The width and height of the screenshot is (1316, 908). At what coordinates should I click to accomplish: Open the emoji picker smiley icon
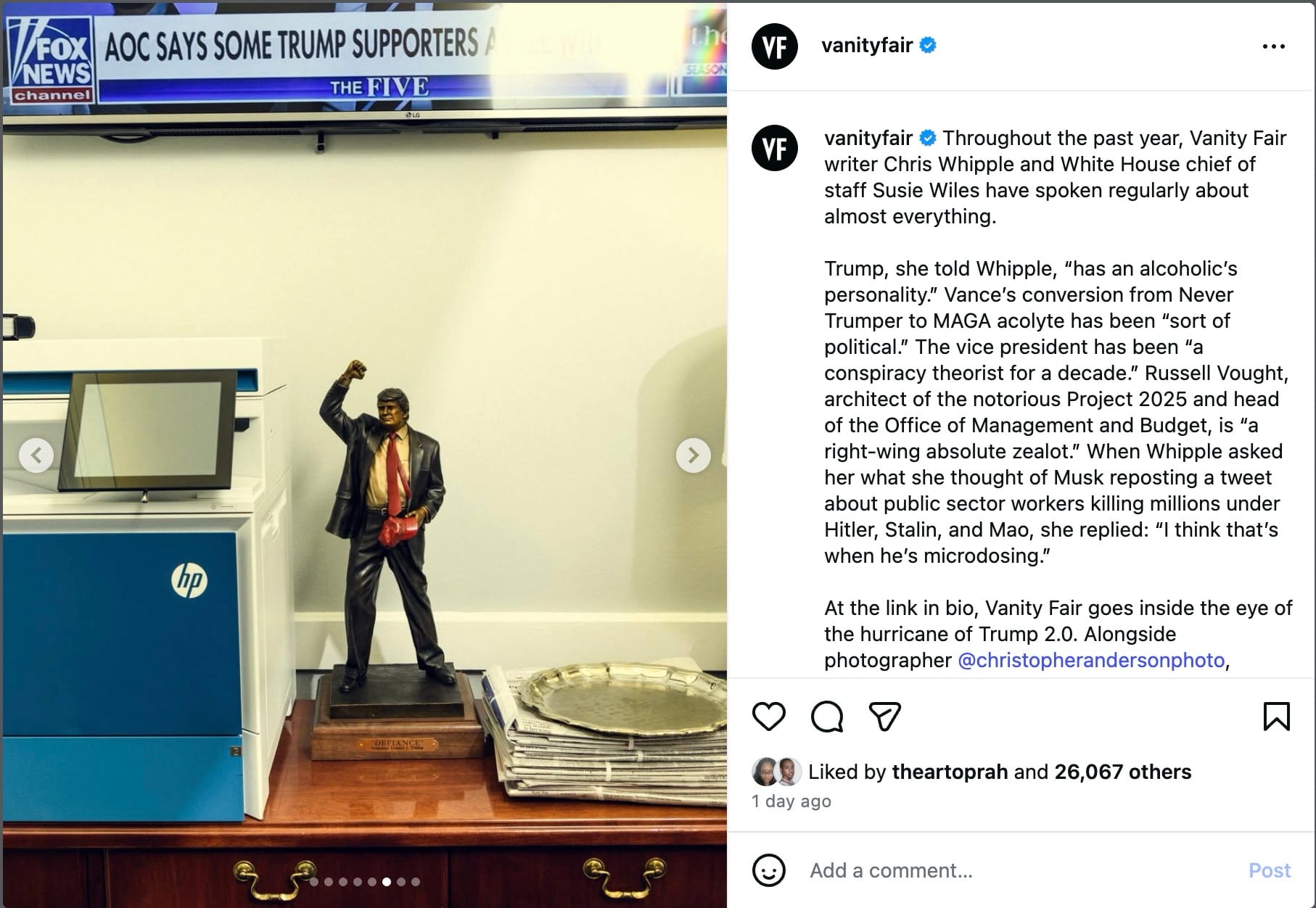tap(769, 870)
